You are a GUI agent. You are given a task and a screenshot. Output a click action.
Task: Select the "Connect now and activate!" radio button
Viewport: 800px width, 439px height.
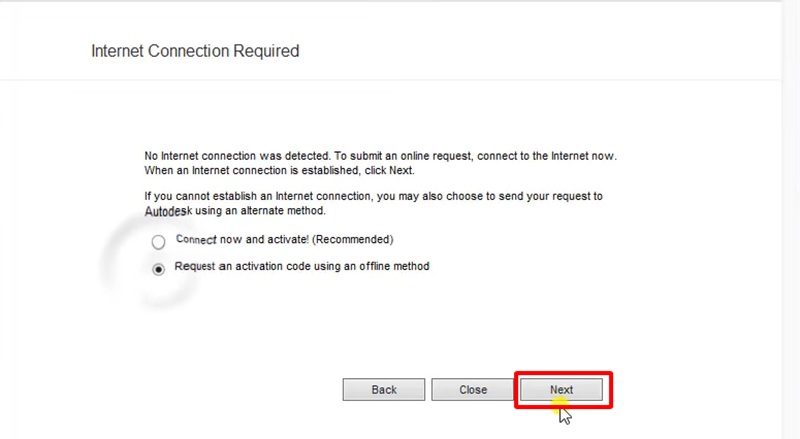[158, 242]
